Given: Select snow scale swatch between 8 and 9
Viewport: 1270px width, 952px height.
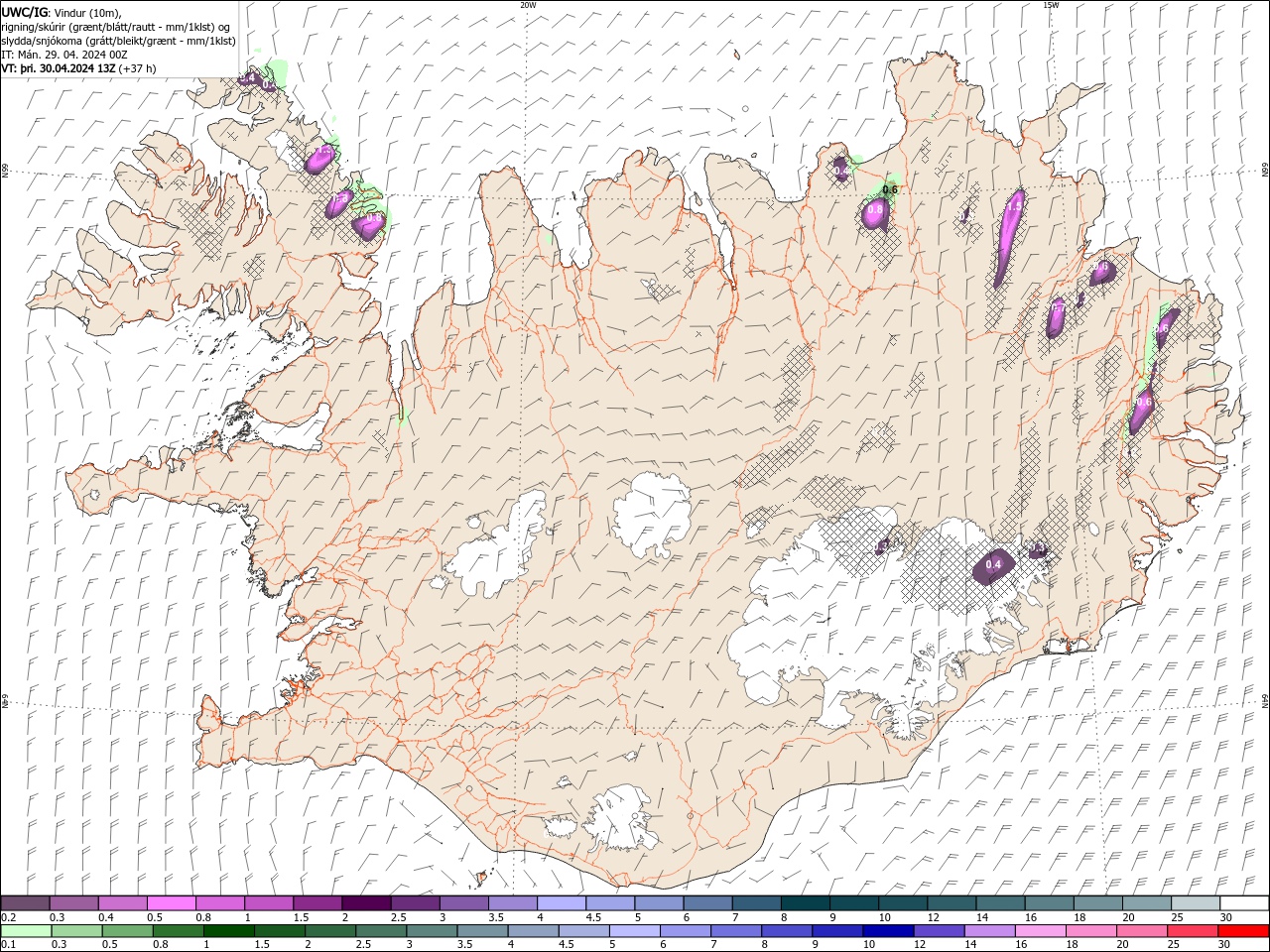Looking at the screenshot, I should 806,903.
